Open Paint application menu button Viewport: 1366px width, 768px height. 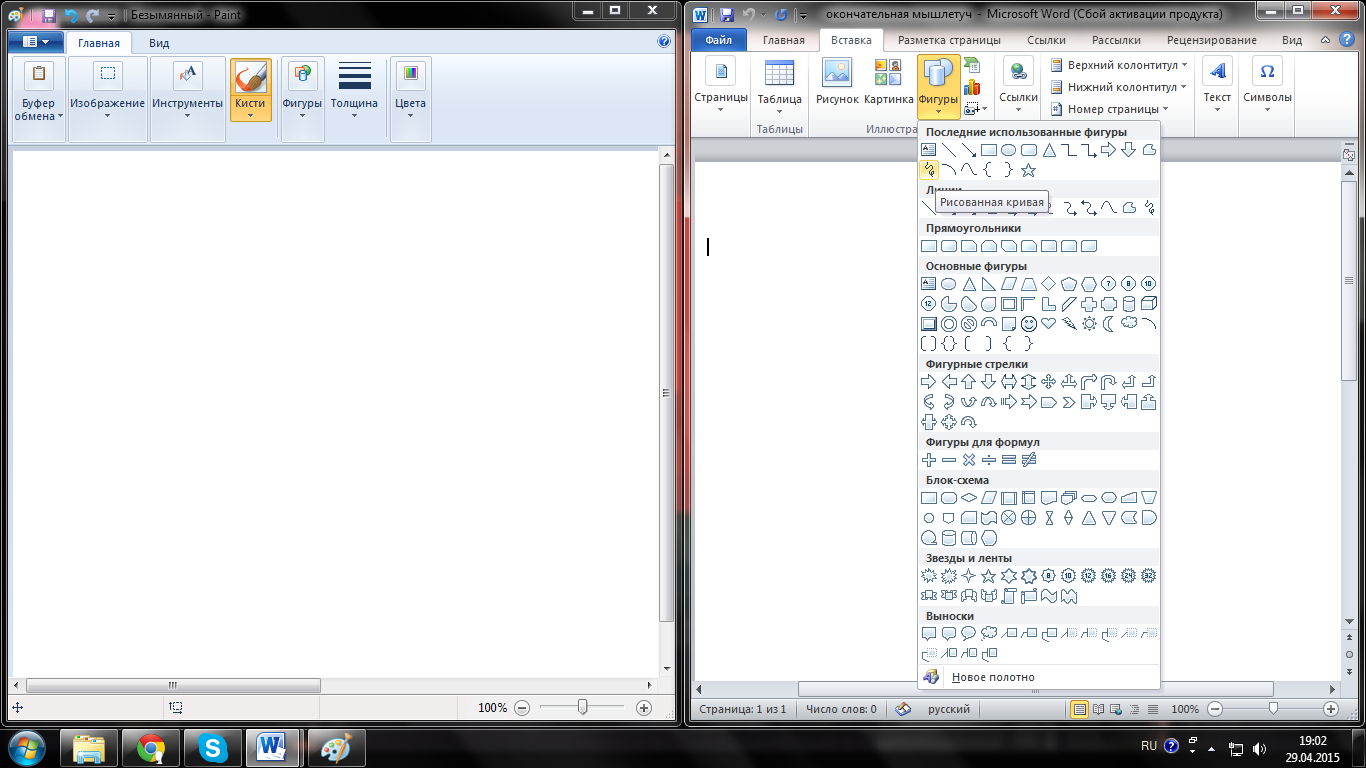(x=36, y=42)
